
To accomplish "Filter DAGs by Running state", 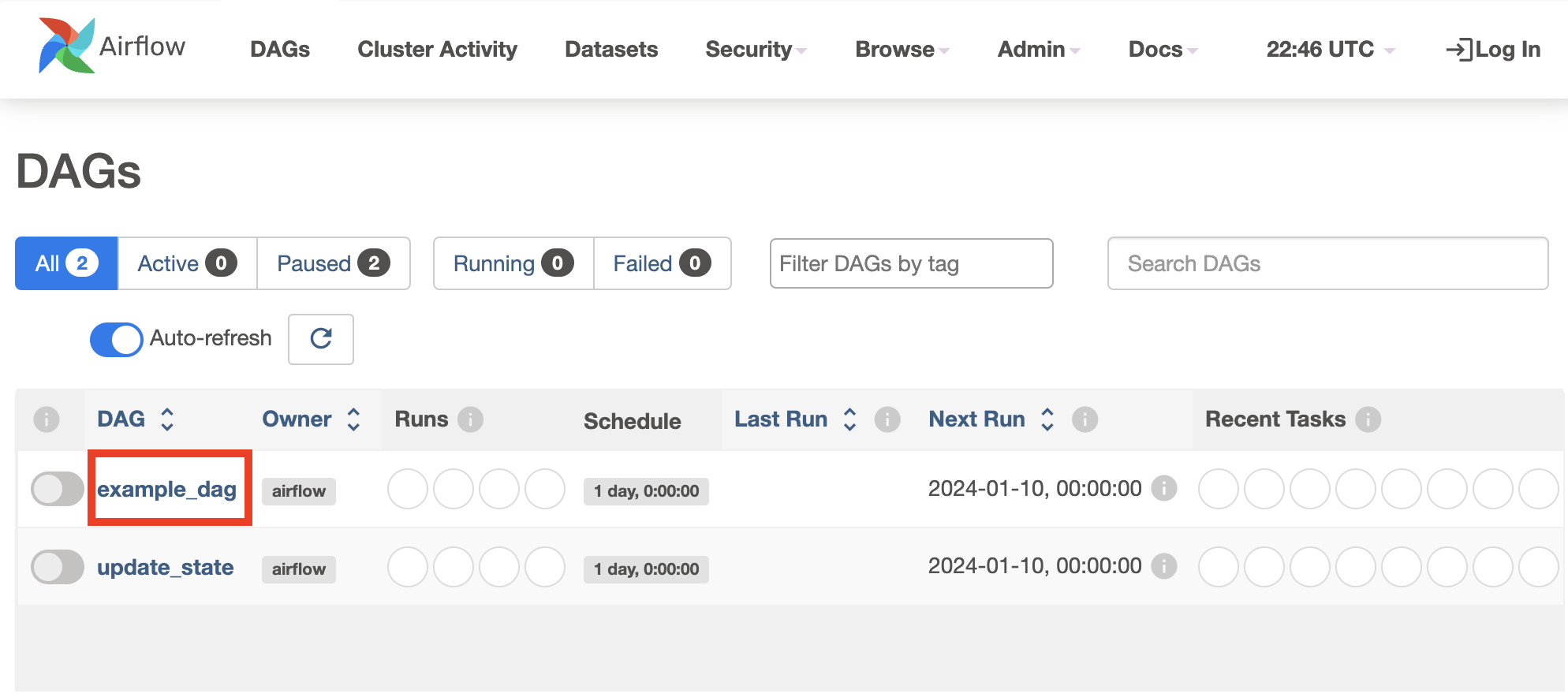I will tap(513, 263).
